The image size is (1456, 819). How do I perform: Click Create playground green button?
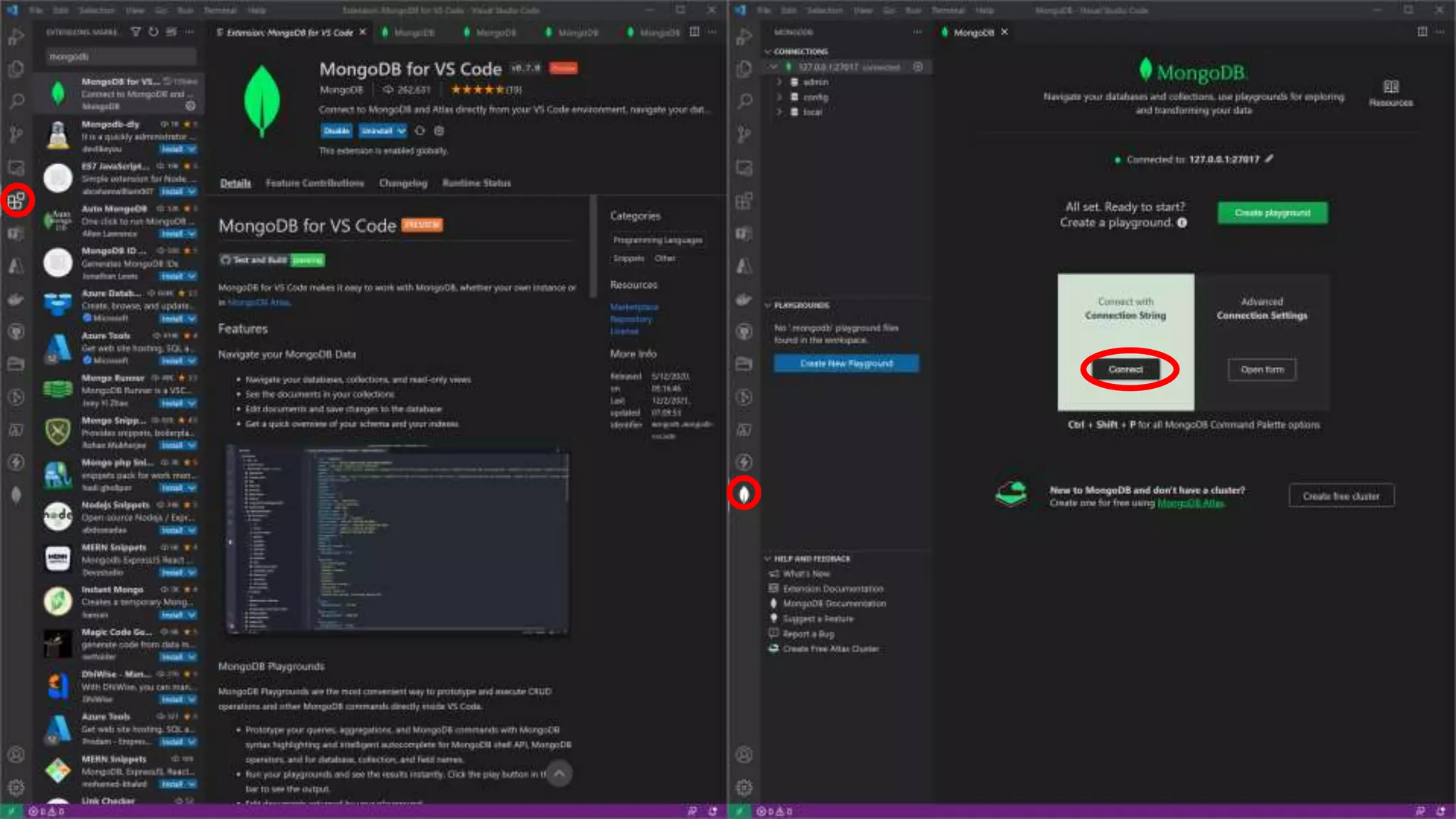click(1272, 213)
